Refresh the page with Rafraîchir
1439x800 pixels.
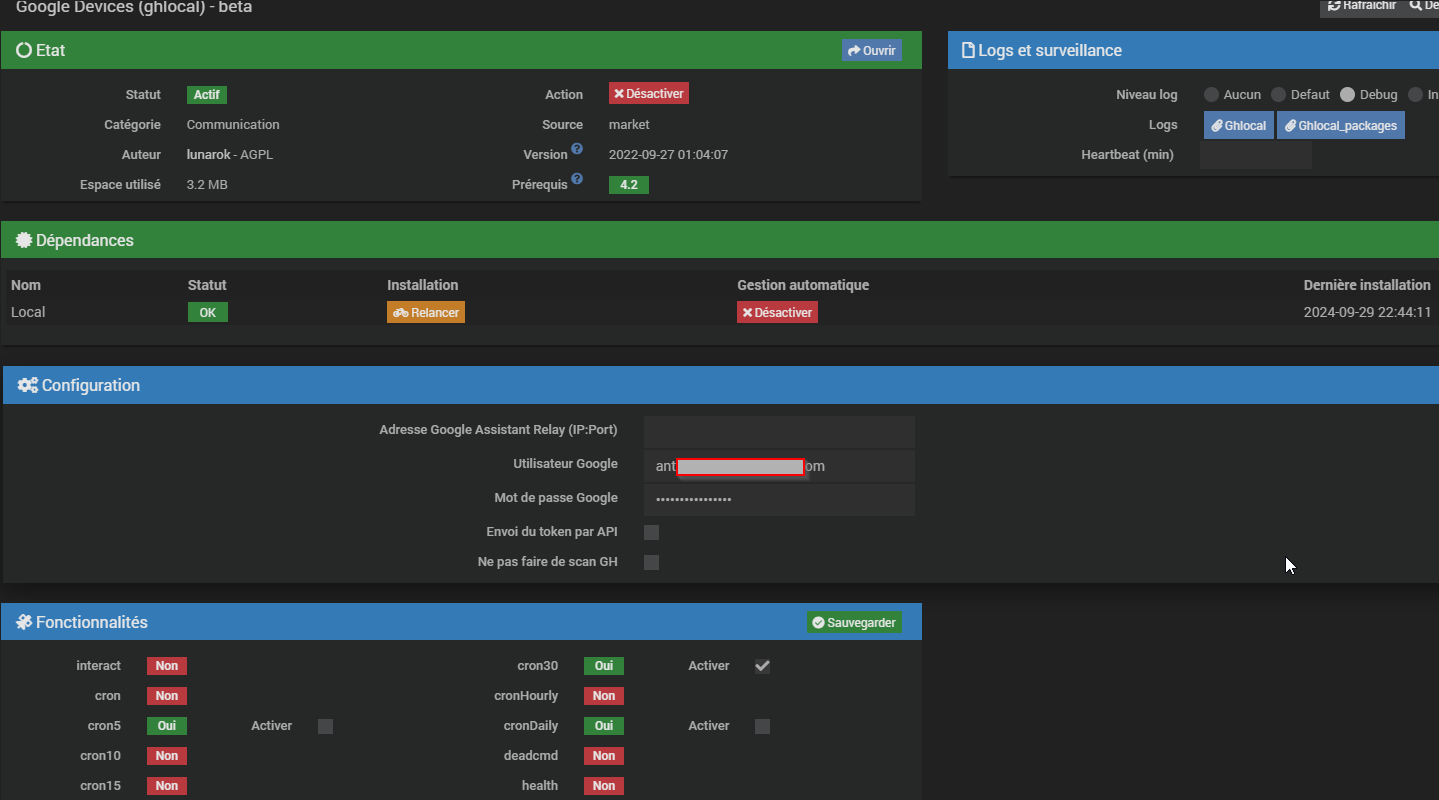point(1362,6)
